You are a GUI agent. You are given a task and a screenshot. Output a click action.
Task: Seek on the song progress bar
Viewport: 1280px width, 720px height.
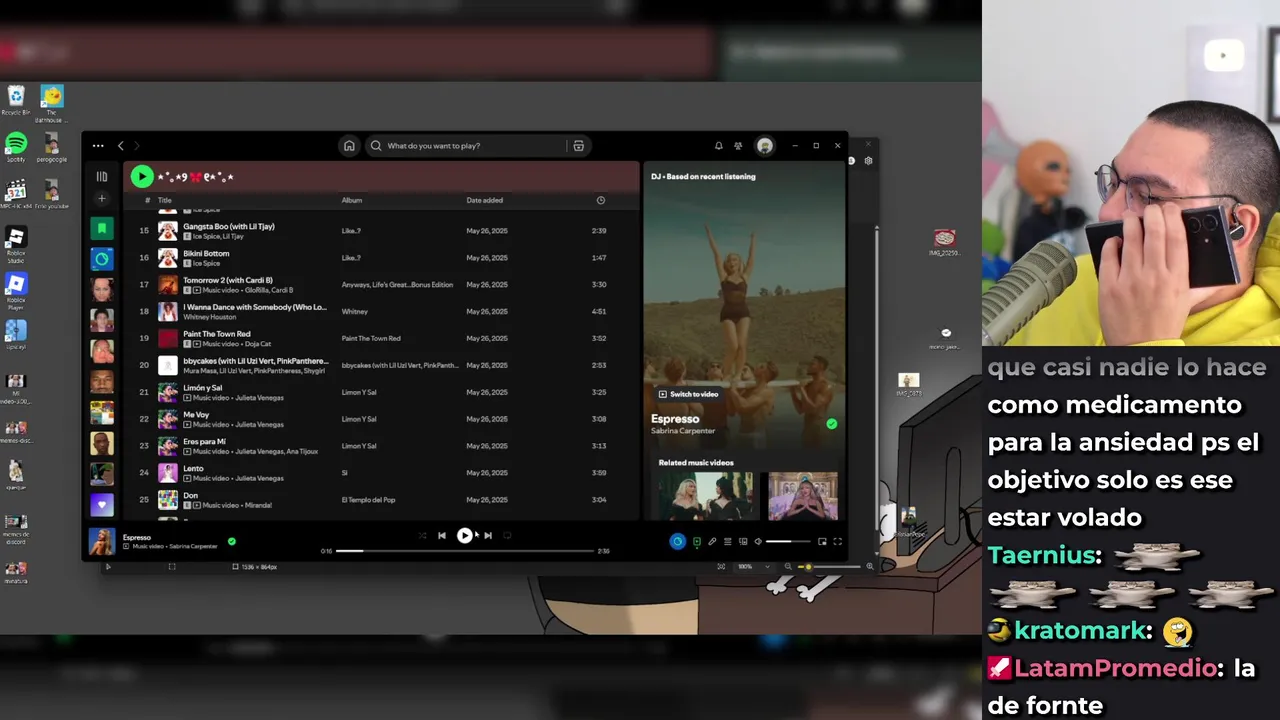click(x=465, y=551)
